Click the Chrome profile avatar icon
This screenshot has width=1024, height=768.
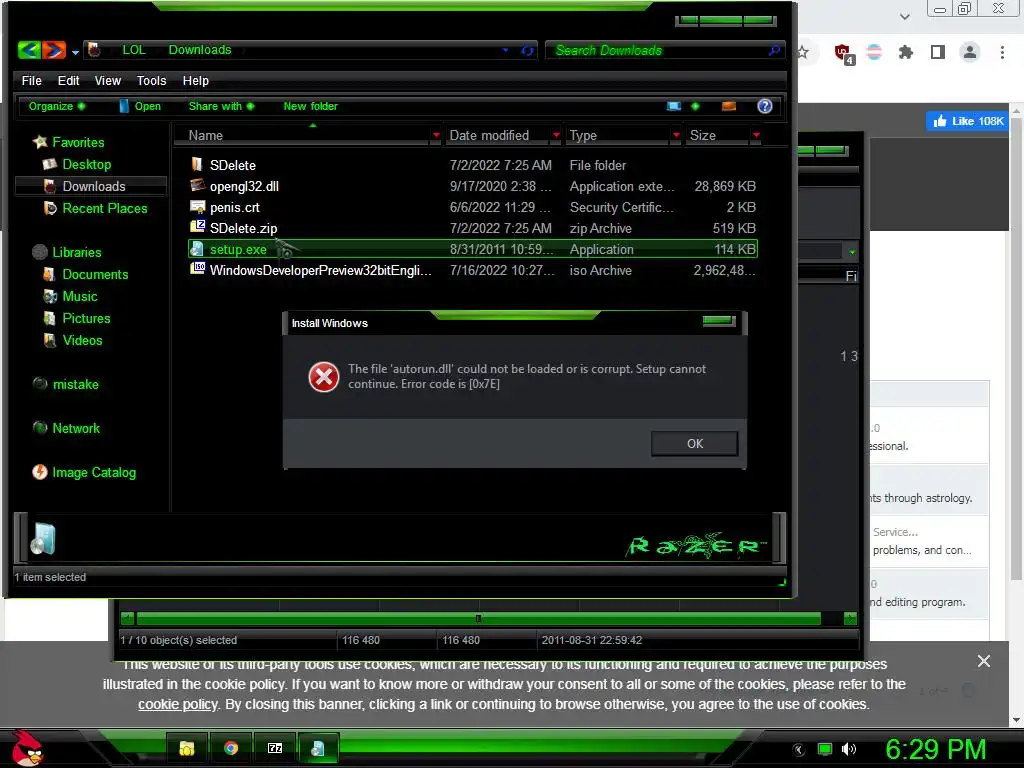pyautogui.click(x=970, y=52)
